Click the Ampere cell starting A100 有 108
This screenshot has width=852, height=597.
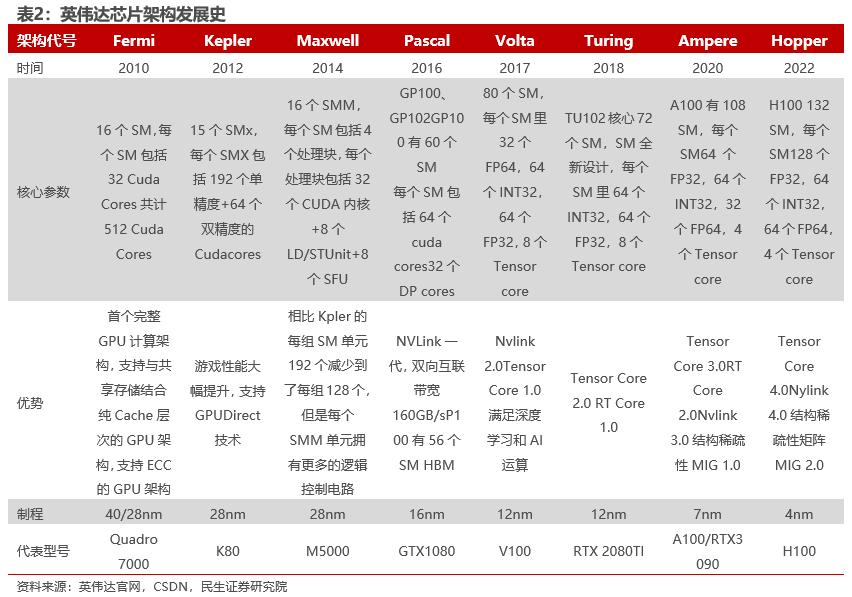click(x=707, y=192)
